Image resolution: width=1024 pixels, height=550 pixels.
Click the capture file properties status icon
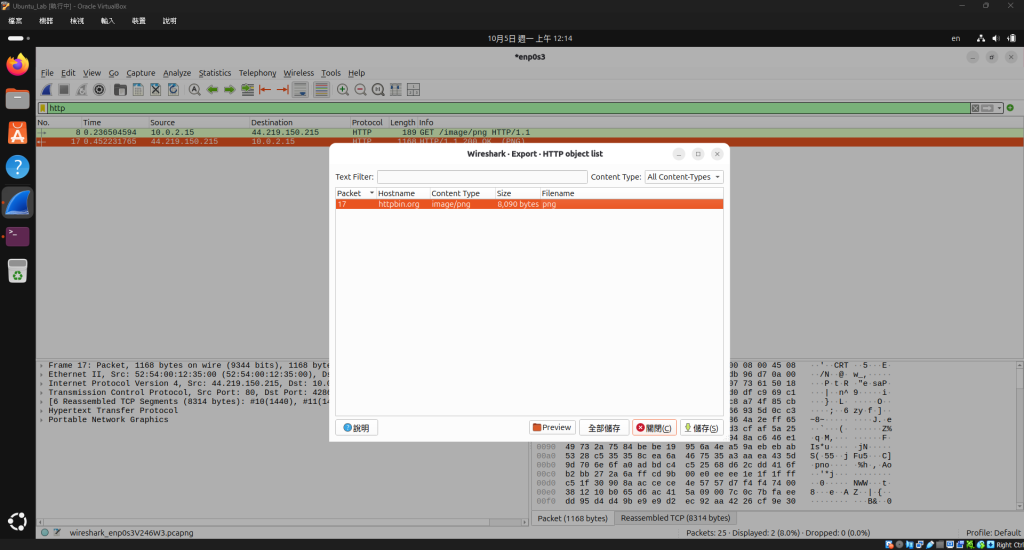57,533
